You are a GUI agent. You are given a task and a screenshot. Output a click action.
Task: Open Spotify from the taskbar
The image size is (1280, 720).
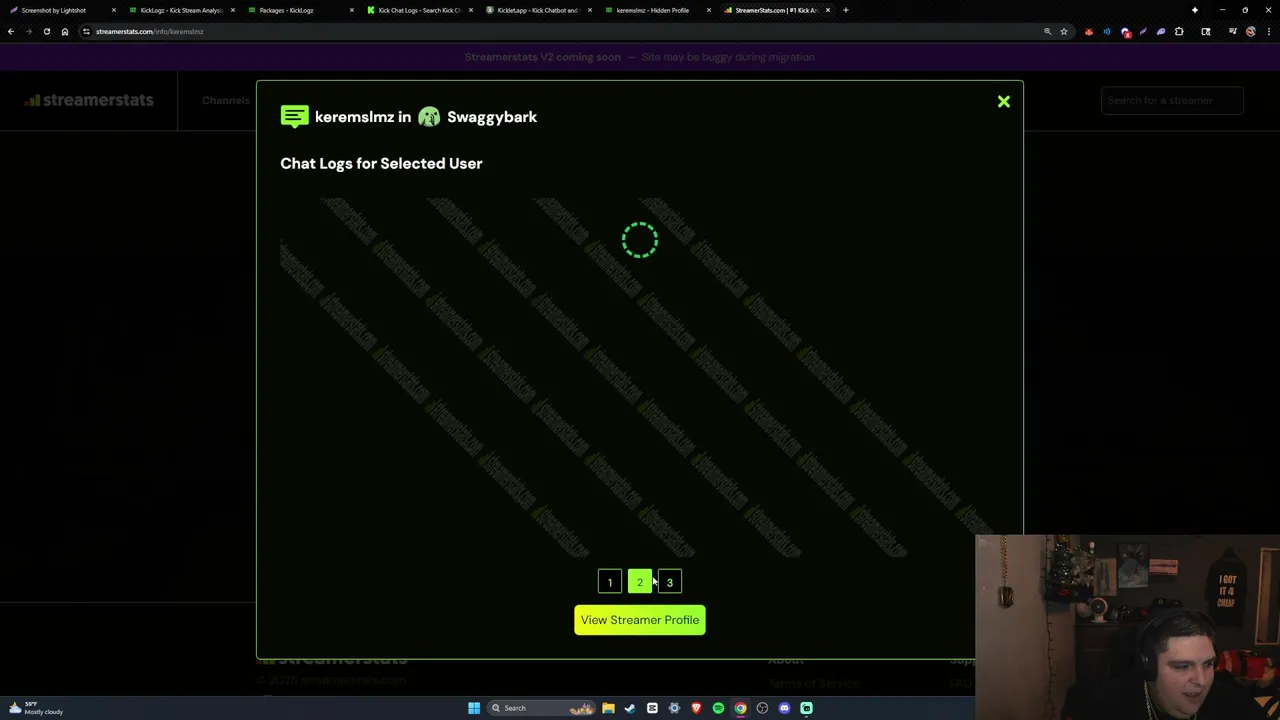point(718,708)
